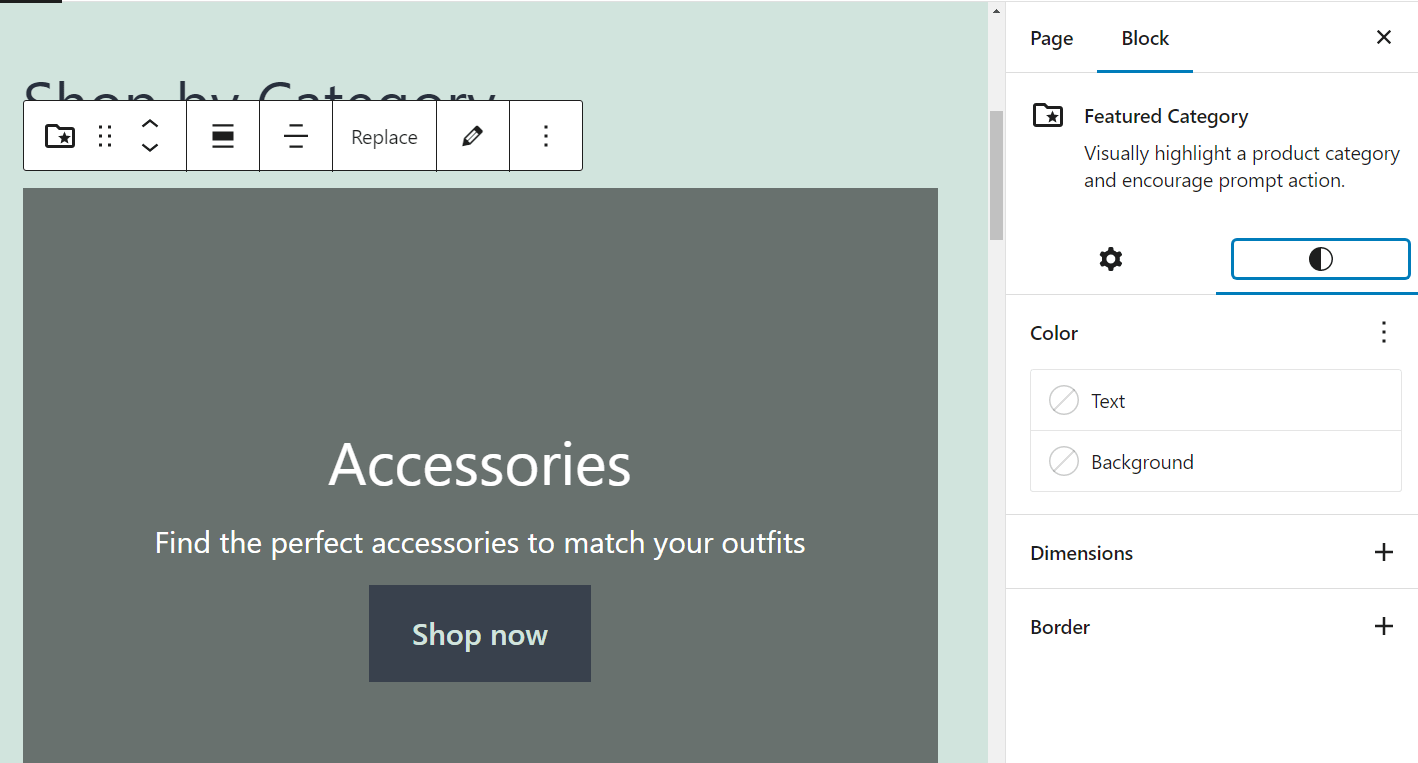The image size is (1418, 763).
Task: Move block down with the down chevron
Action: pyautogui.click(x=150, y=148)
